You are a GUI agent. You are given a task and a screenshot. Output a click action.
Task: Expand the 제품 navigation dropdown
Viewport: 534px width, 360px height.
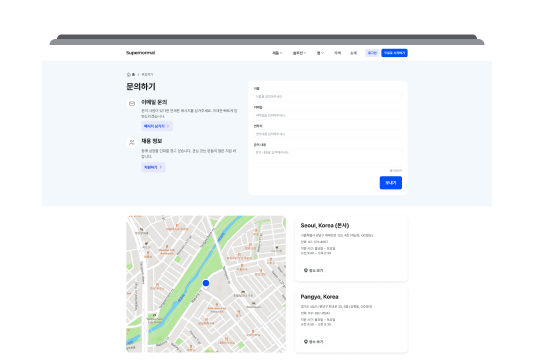point(277,53)
